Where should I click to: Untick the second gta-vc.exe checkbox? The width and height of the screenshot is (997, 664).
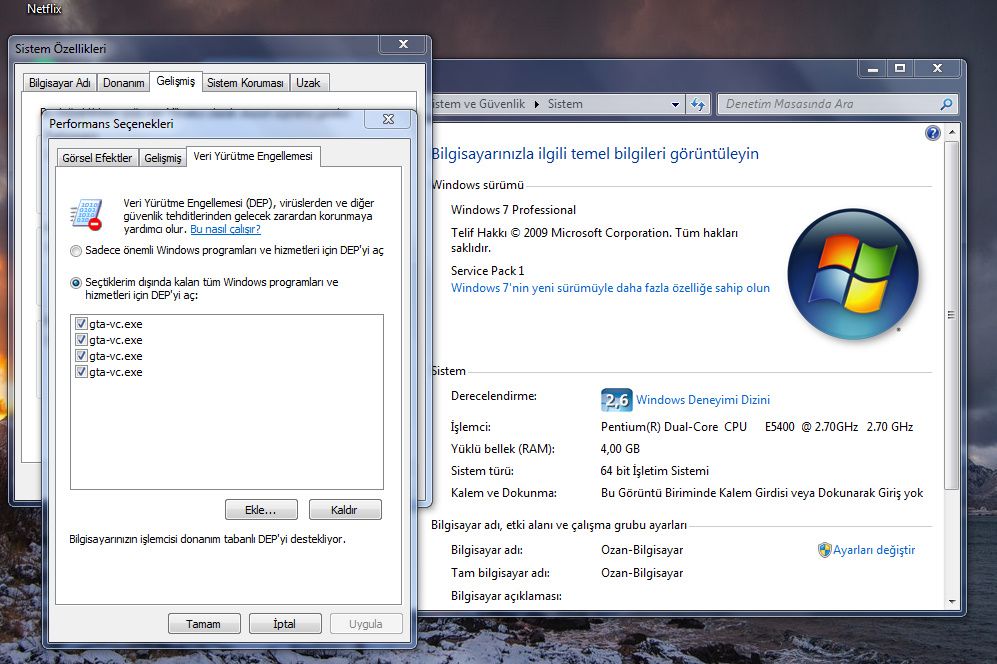tap(81, 340)
